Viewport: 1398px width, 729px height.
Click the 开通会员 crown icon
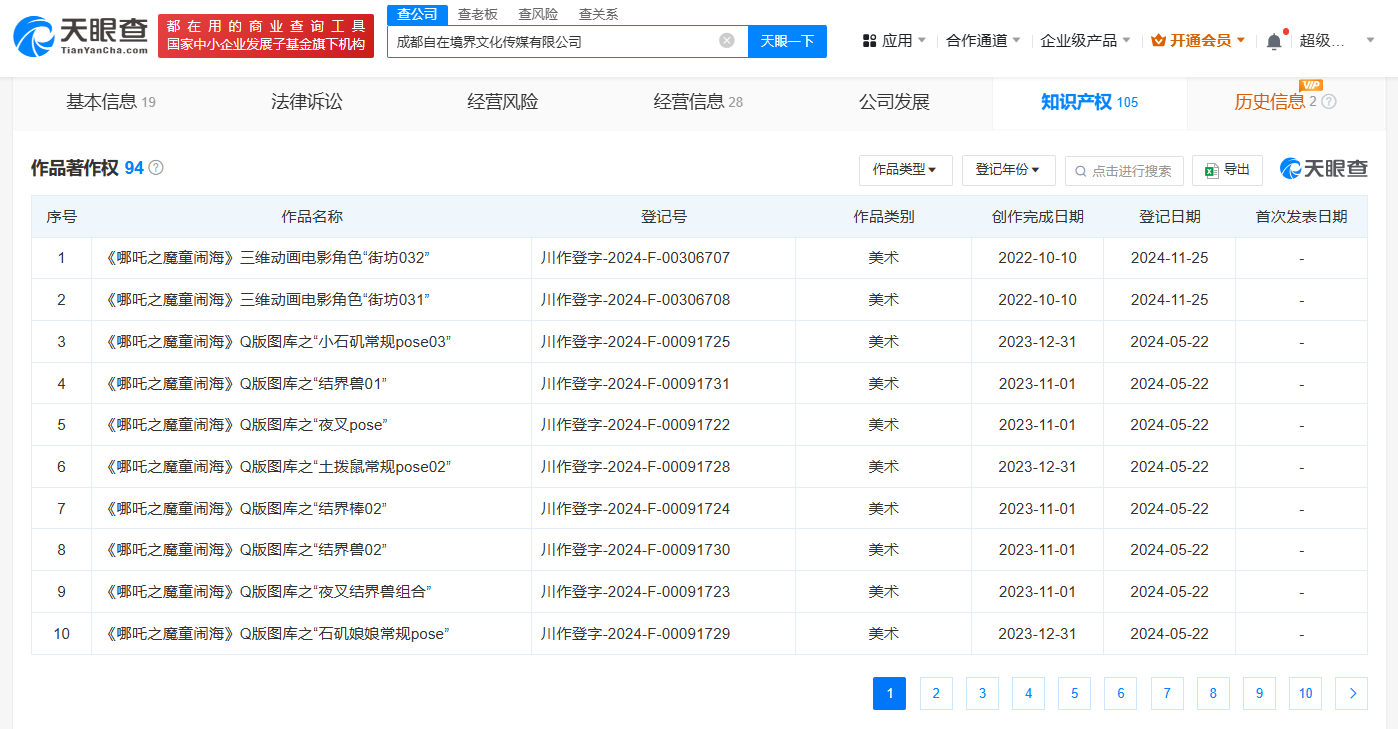point(1158,41)
